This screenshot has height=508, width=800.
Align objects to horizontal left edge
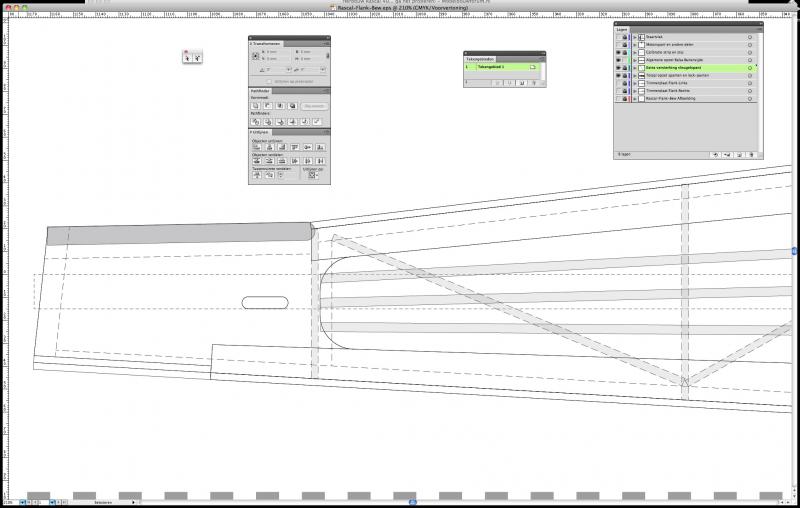(x=257, y=147)
